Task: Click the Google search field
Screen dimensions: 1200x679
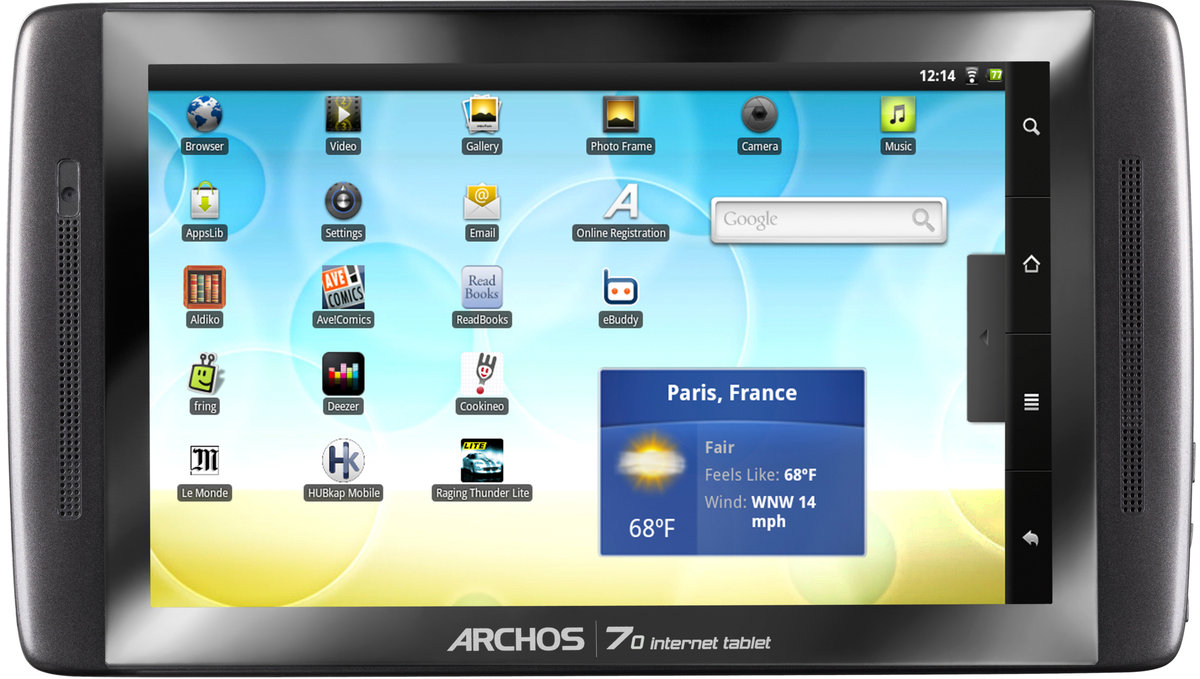Action: tap(810, 220)
